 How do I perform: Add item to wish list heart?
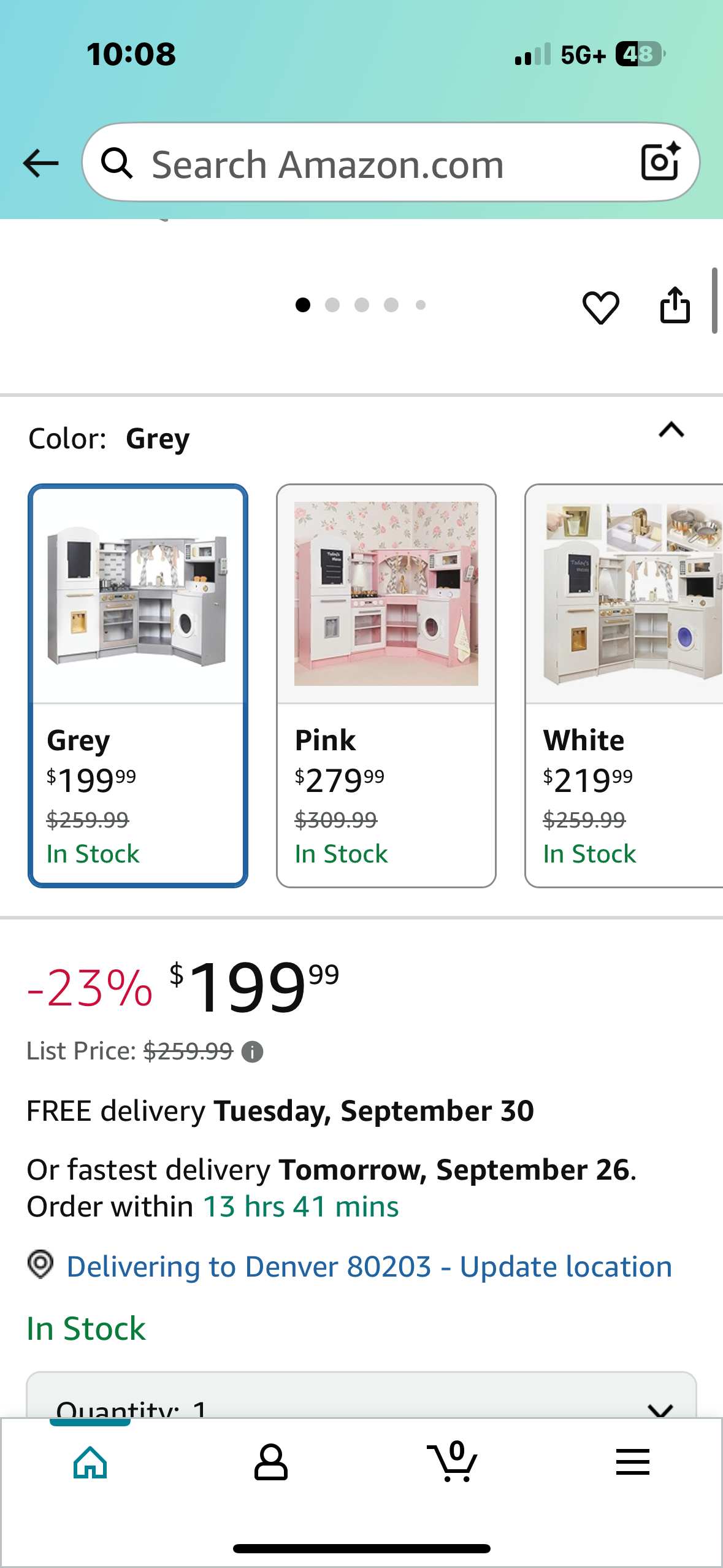coord(600,307)
